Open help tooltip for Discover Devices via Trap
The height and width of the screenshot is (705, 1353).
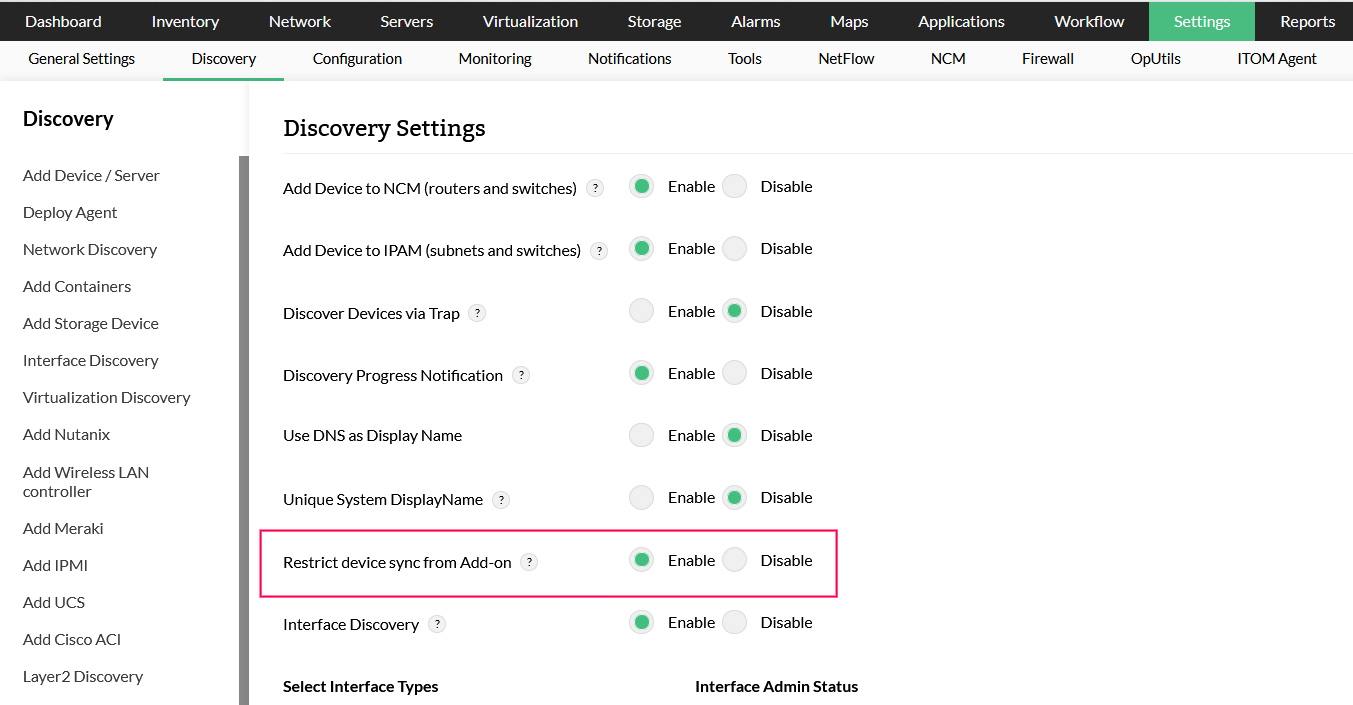[478, 313]
